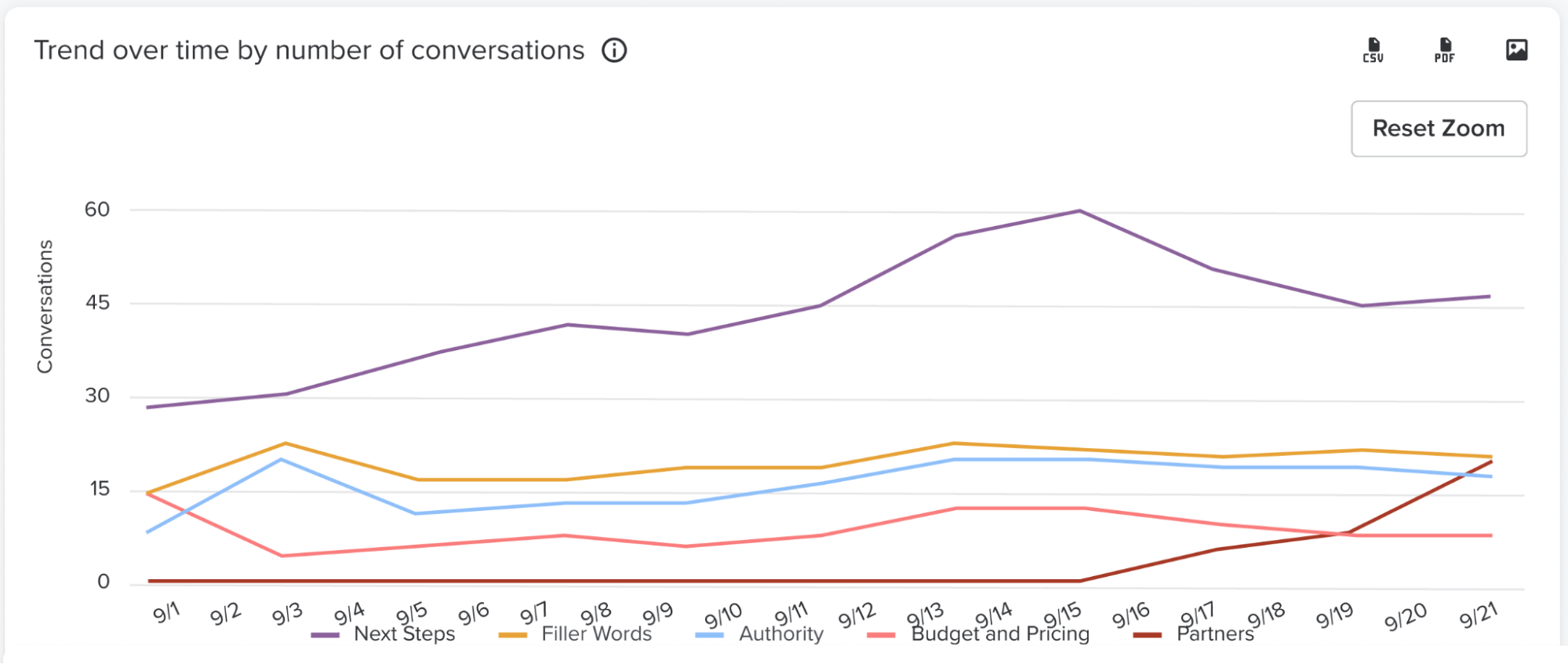
Task: Toggle the Next Steps legend series
Action: coord(404,634)
